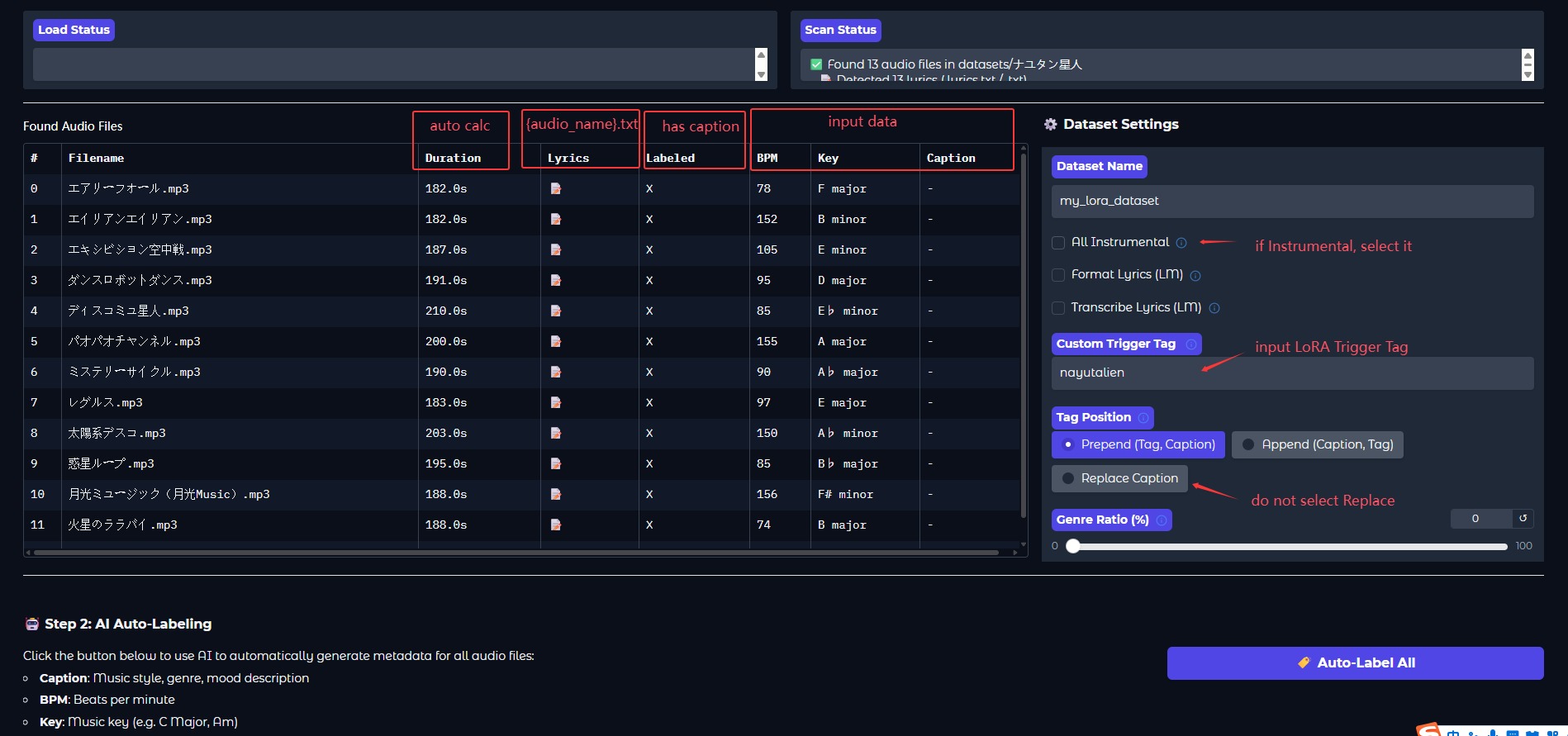Enable the Transcribe Lyrics (LM) checkbox

1058,308
